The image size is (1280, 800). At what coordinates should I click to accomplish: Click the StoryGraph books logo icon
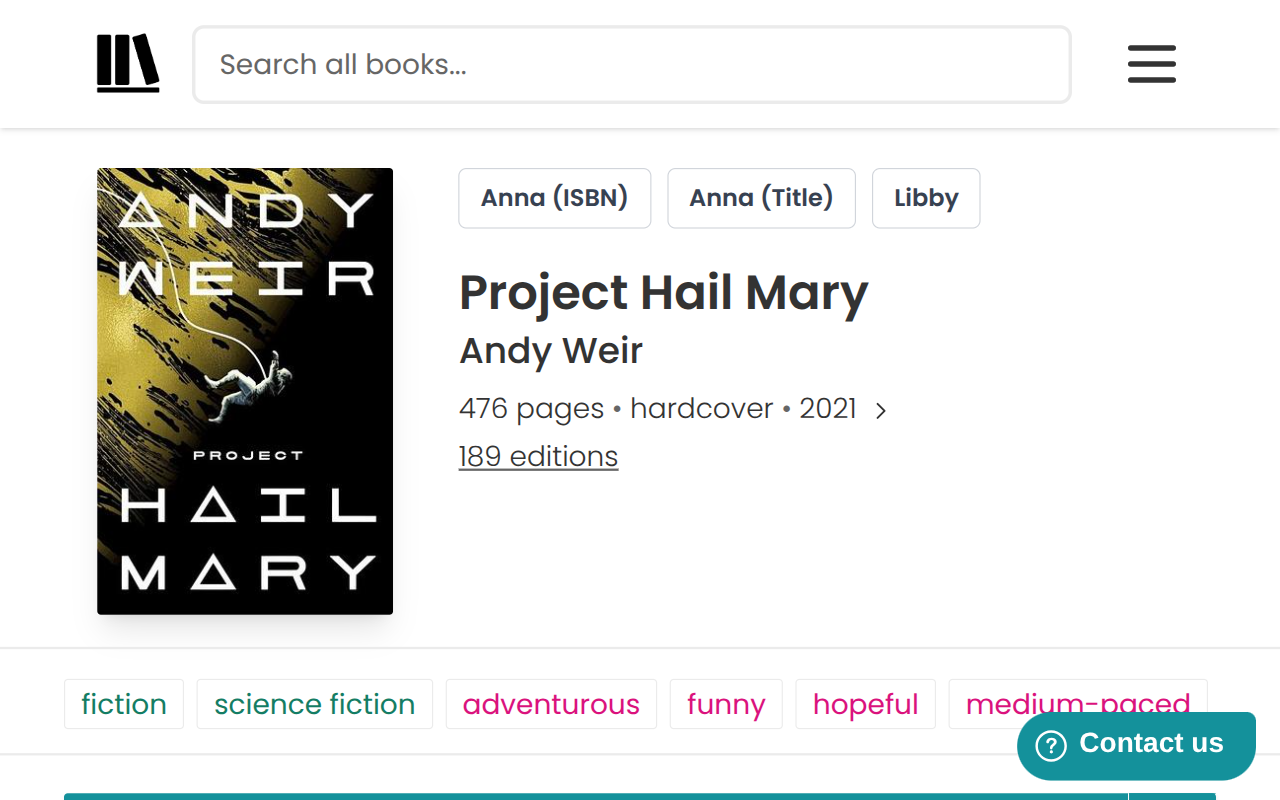[x=128, y=64]
